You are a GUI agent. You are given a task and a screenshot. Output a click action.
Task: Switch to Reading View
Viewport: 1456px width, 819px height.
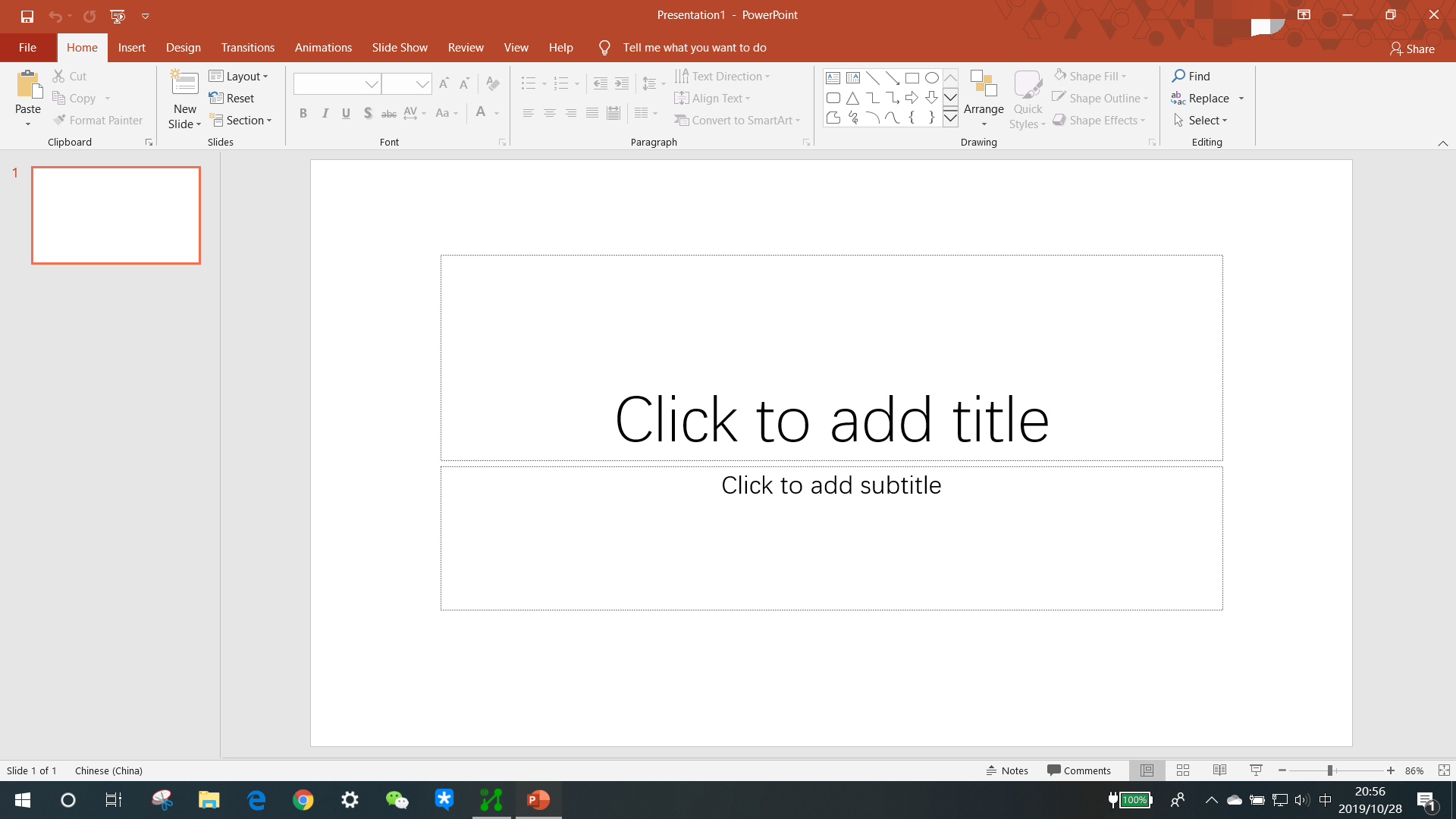(1219, 770)
